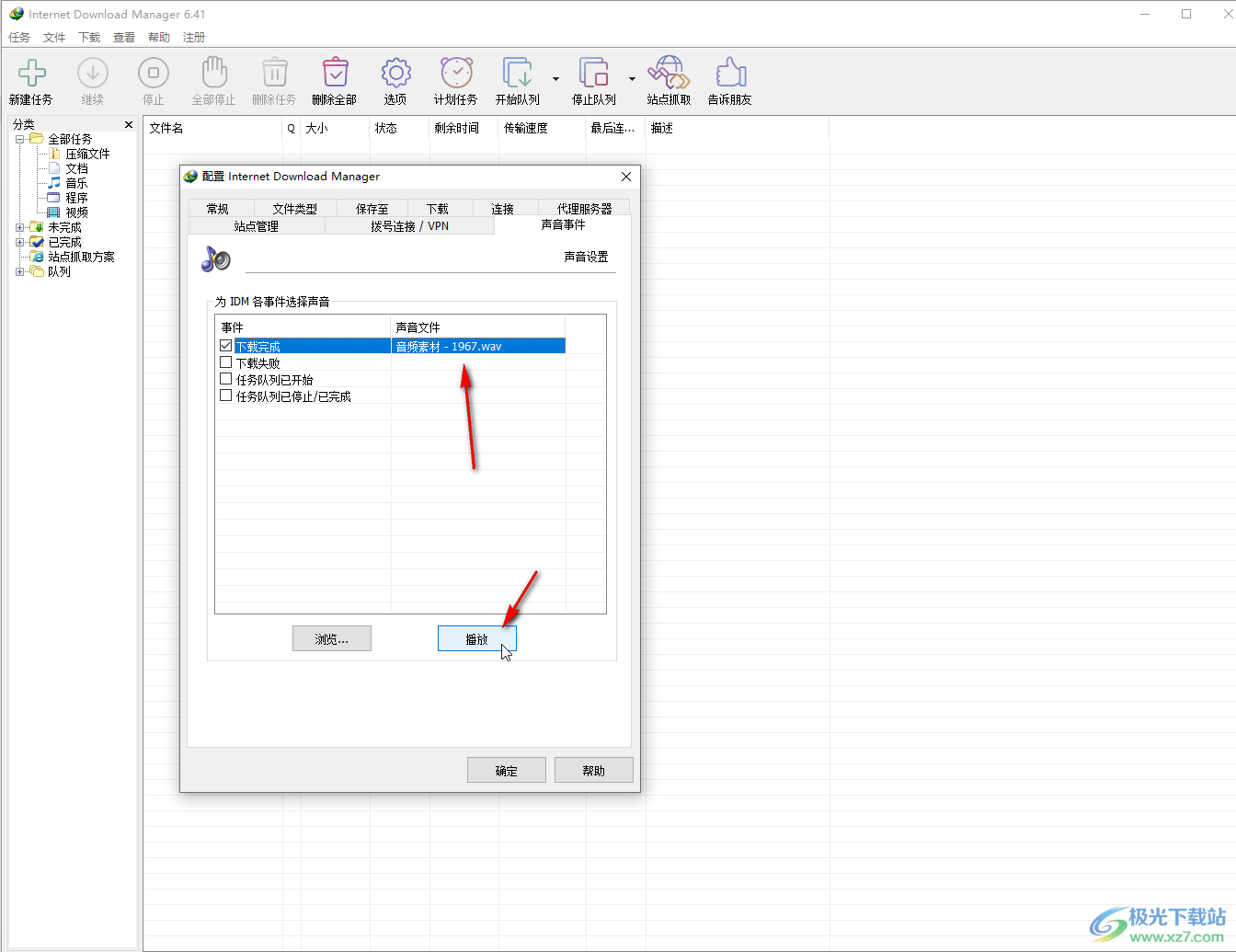Click the 播放 play button
Viewport: 1236px width, 952px height.
click(477, 639)
